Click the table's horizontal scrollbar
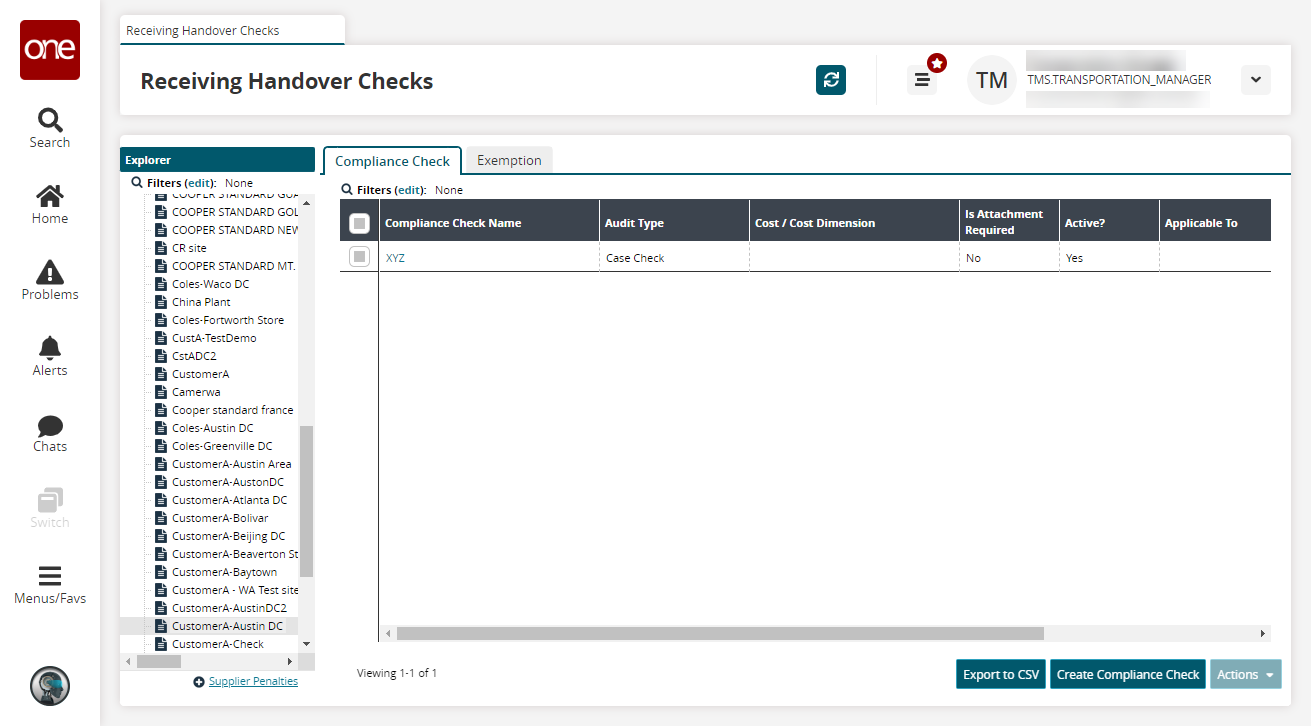This screenshot has width=1311, height=726. [720, 633]
